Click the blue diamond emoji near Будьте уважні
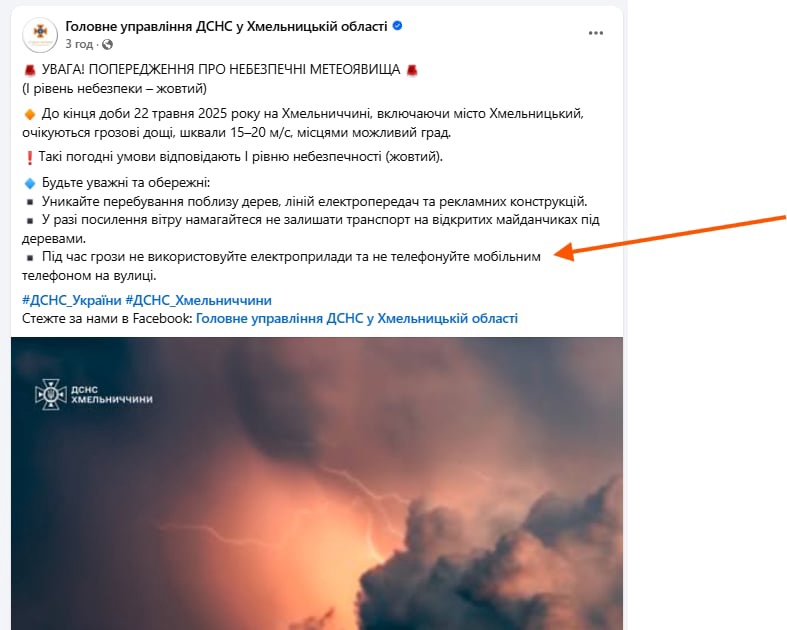The image size is (787, 630). pos(30,183)
